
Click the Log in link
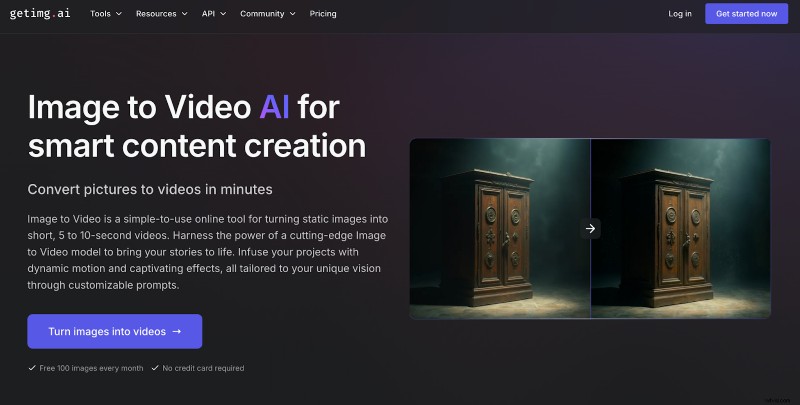(680, 14)
